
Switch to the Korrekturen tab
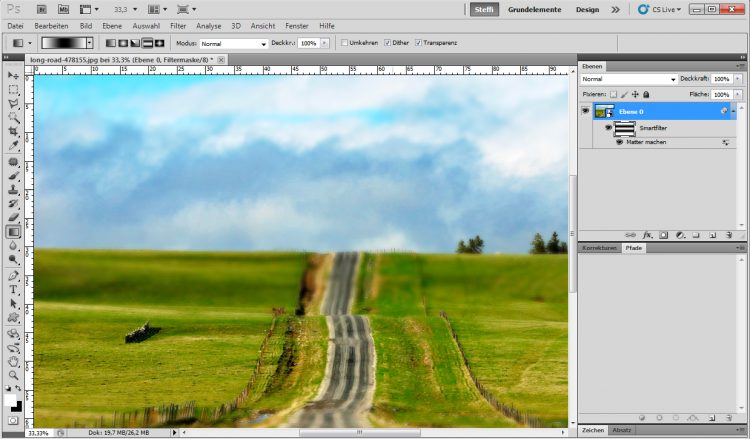(600, 248)
